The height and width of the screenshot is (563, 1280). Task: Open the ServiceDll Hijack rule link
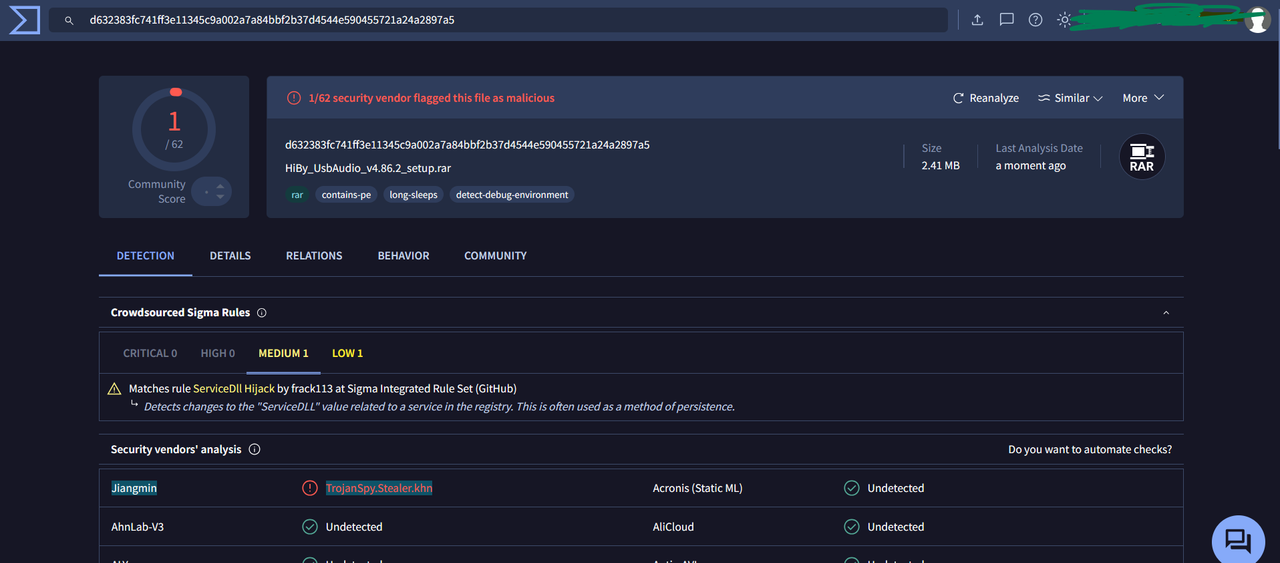pos(234,388)
